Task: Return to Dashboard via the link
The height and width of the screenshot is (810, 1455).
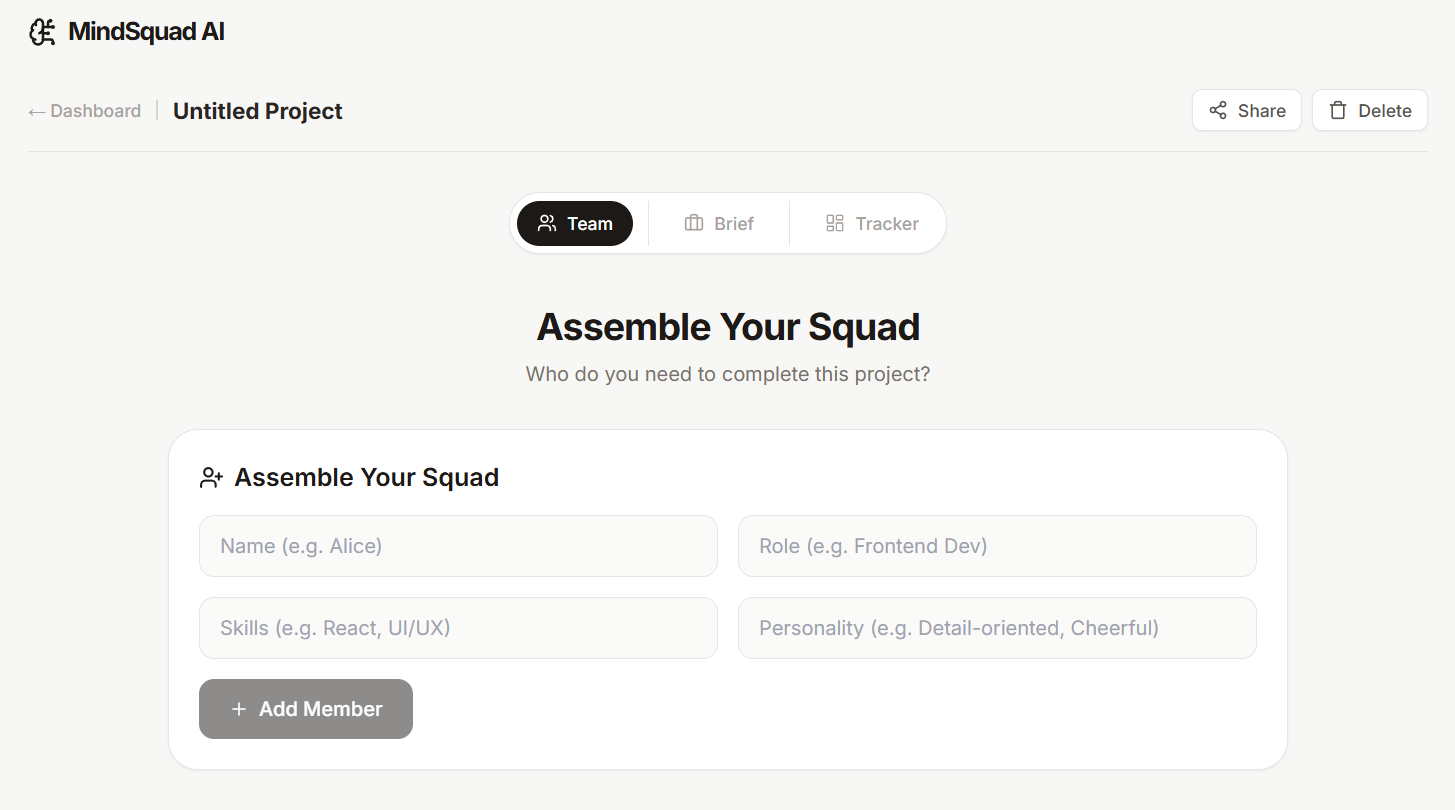Action: pyautogui.click(x=95, y=111)
